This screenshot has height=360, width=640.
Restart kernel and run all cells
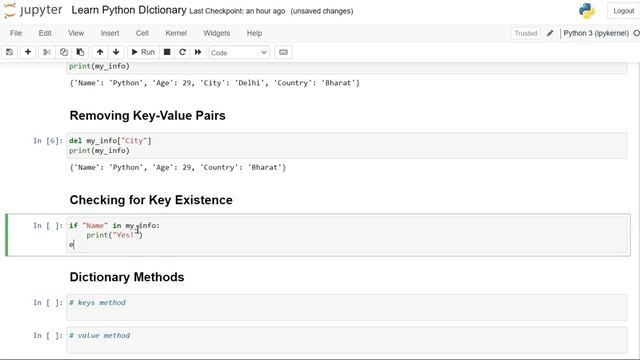click(x=198, y=52)
